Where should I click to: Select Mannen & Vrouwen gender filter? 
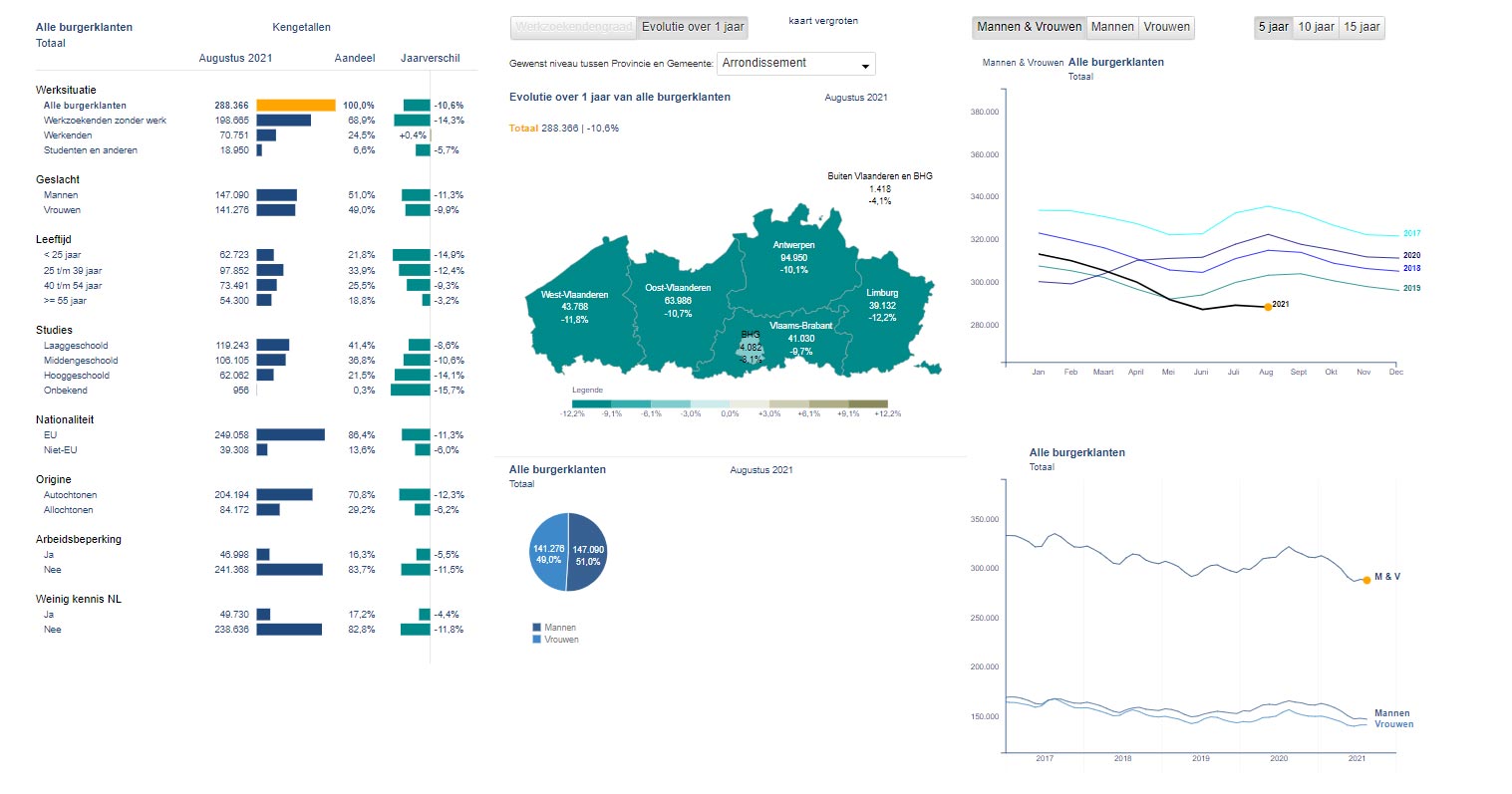[1029, 27]
